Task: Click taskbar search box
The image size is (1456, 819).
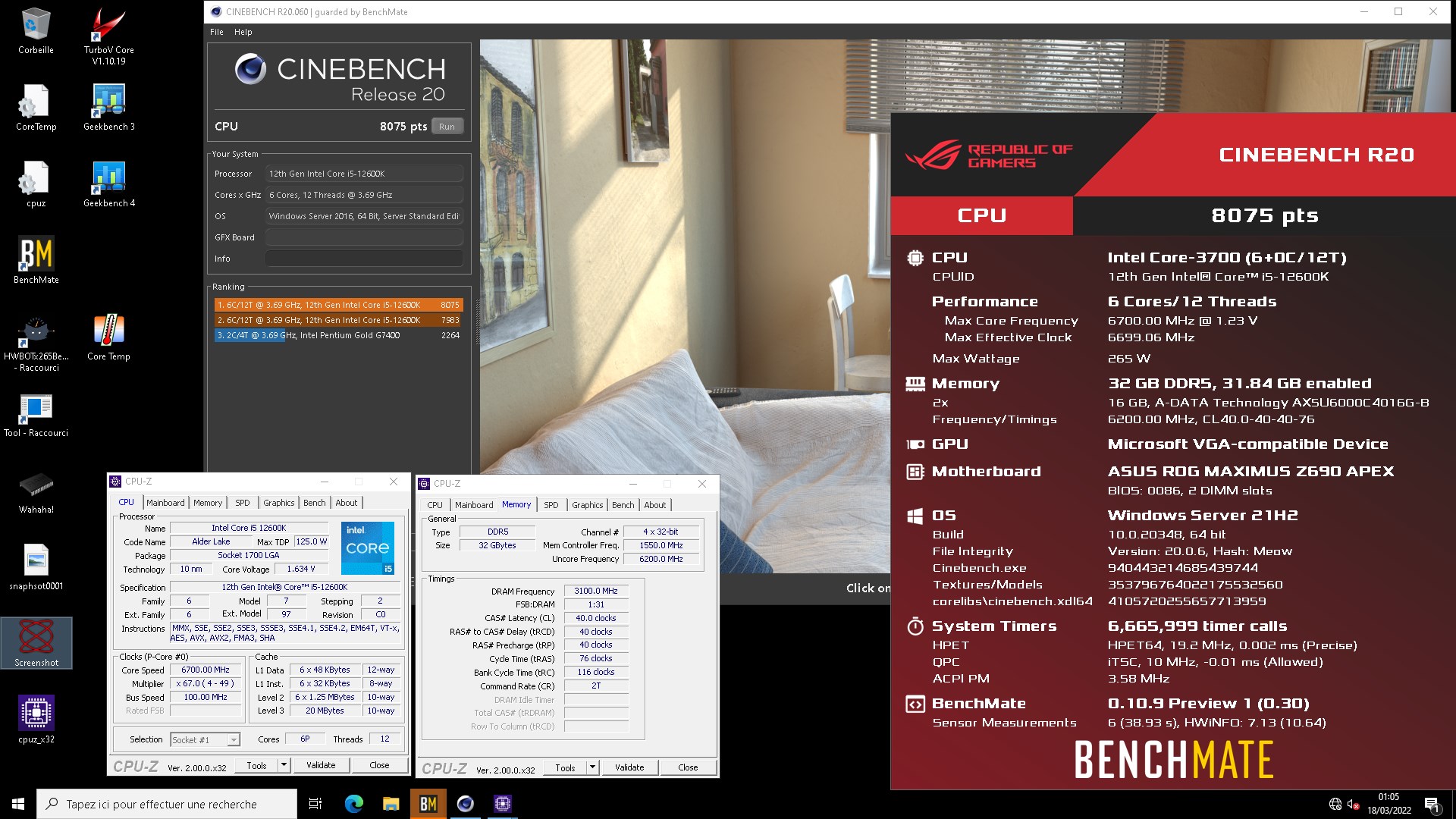Action: point(167,804)
